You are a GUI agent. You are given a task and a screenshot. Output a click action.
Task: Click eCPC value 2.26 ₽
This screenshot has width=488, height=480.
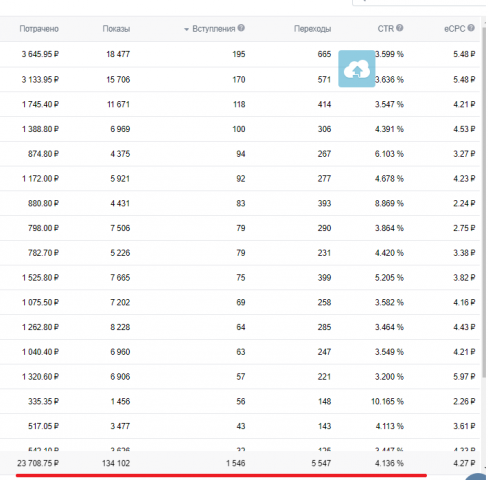tap(464, 402)
